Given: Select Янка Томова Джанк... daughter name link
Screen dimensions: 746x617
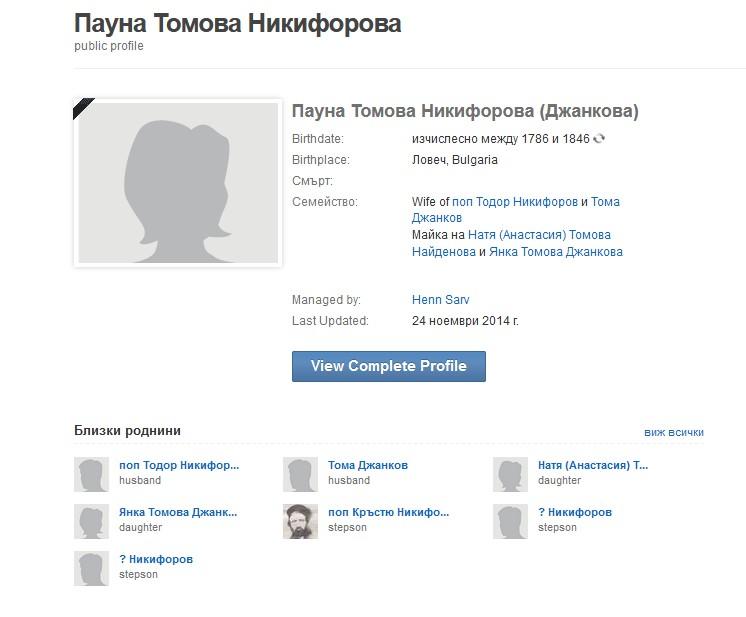Looking at the screenshot, I should [178, 512].
